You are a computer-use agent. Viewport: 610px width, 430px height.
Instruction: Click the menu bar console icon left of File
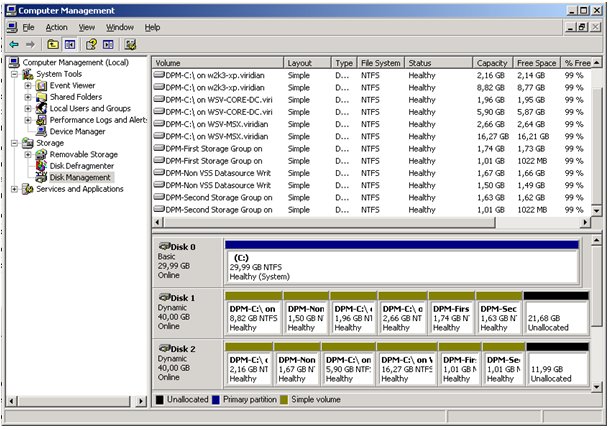pos(12,27)
